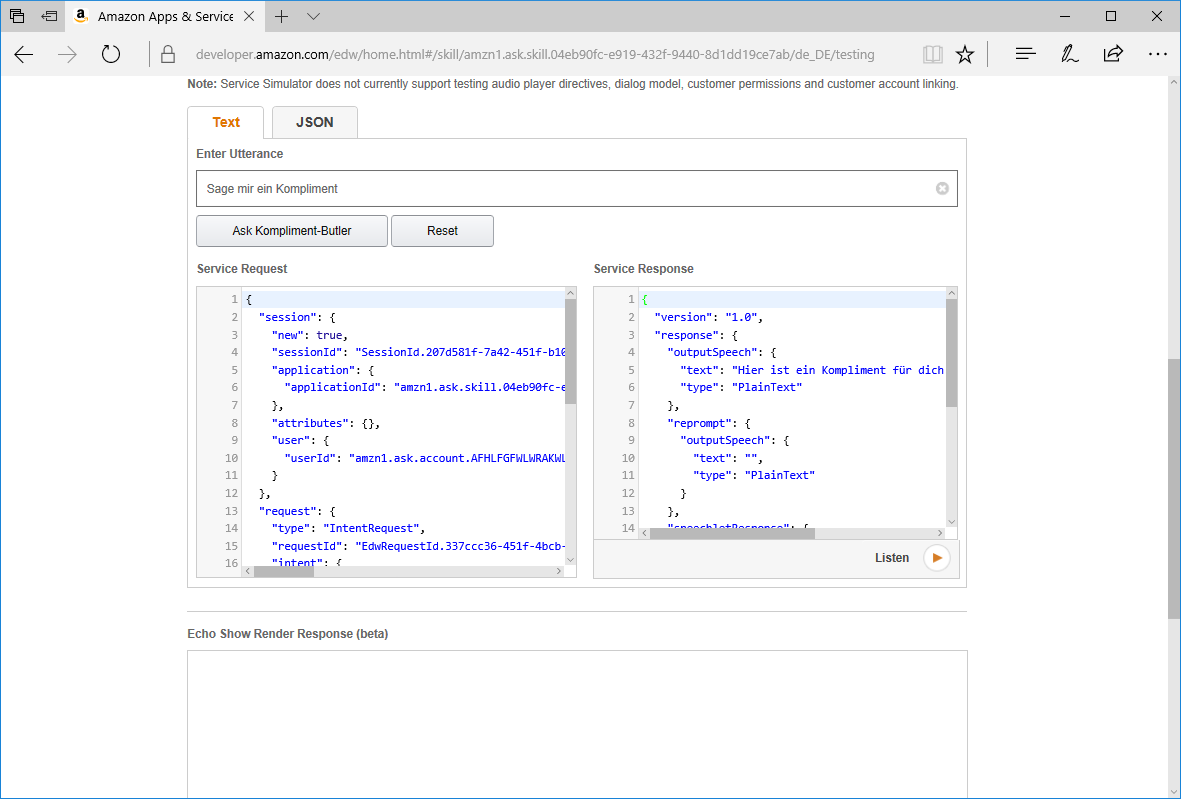
Task: Open Edge Settings and more menu
Action: pos(1157,54)
